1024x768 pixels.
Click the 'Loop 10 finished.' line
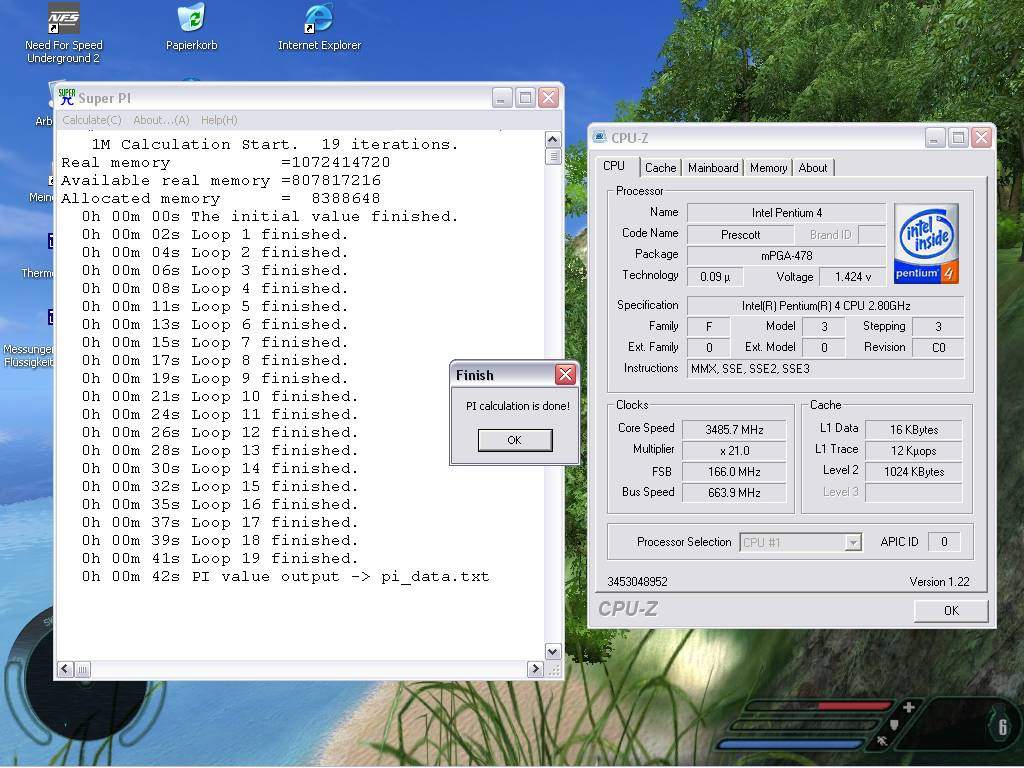(x=220, y=396)
